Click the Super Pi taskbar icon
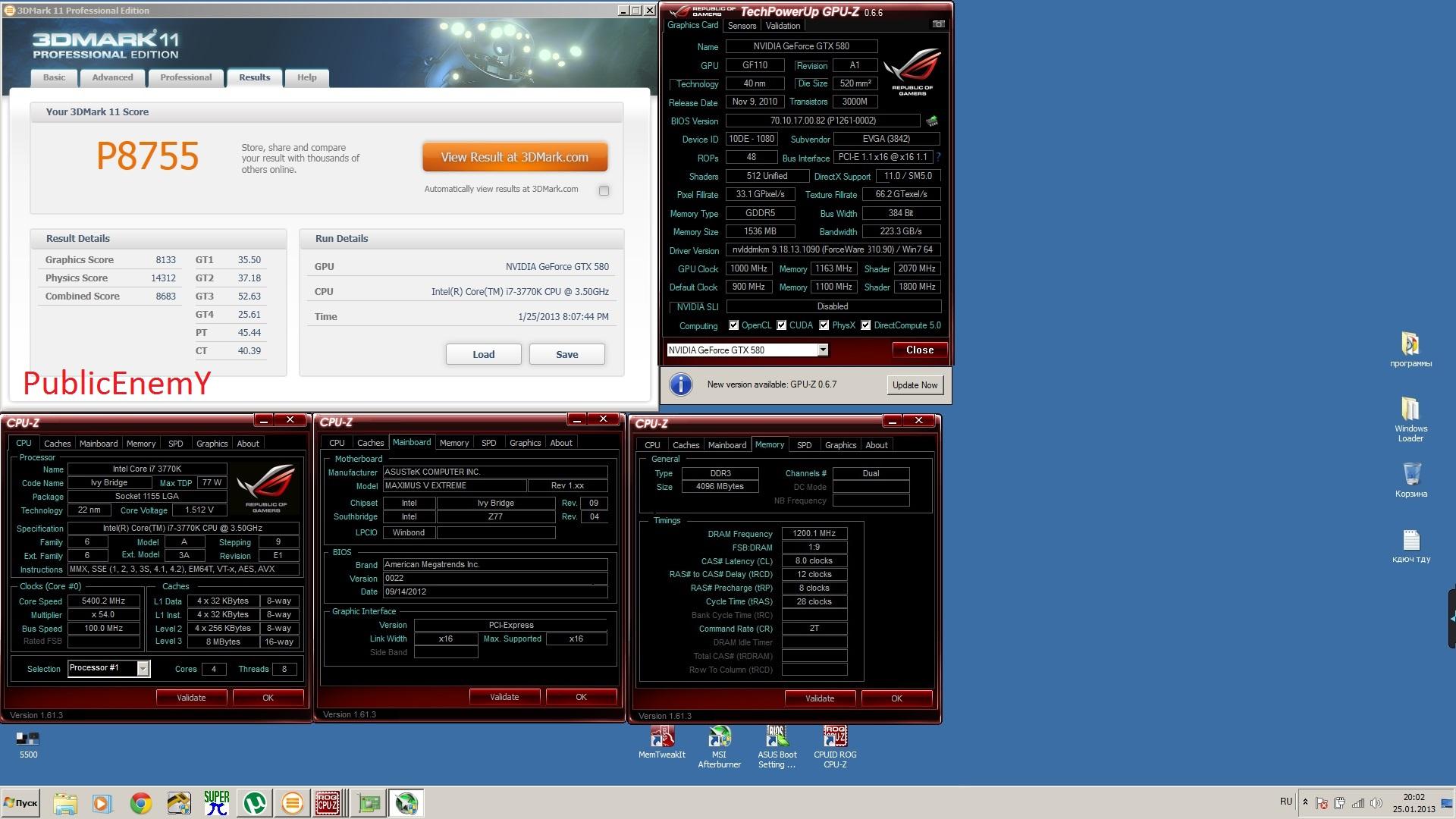Screen dimensions: 1456x819 tap(216, 803)
